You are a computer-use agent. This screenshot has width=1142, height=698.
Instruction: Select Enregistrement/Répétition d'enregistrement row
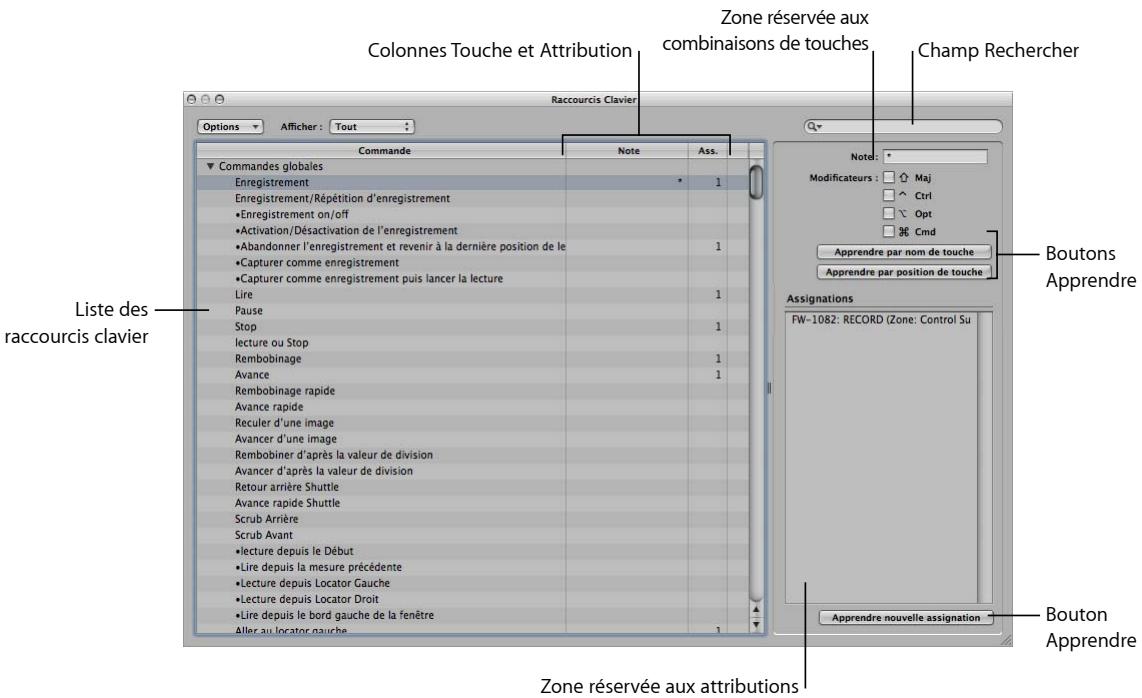coord(472,199)
